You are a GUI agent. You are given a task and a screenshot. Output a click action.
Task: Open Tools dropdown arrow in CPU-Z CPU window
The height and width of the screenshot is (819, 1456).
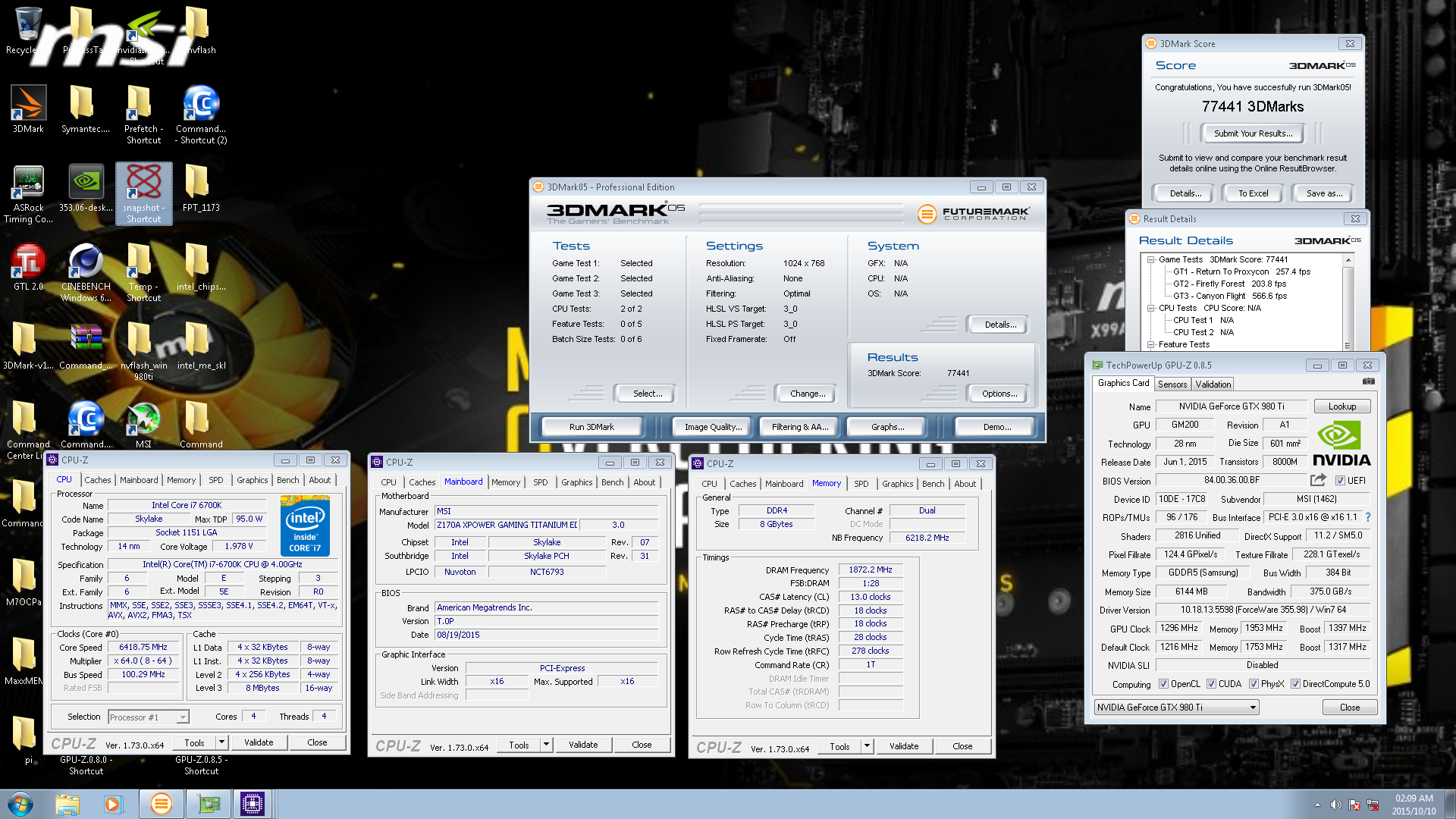click(x=221, y=742)
